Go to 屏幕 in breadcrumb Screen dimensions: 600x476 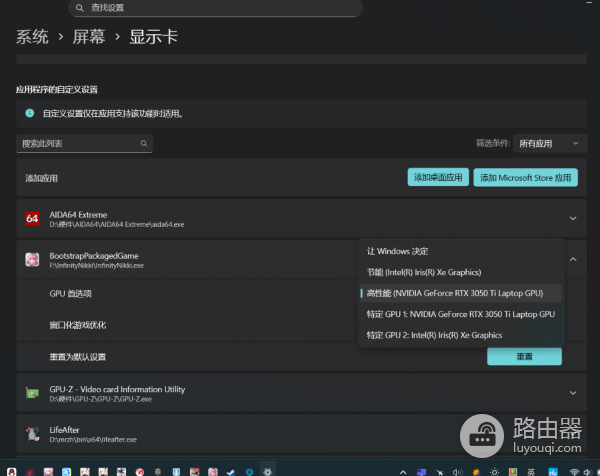[x=89, y=37]
